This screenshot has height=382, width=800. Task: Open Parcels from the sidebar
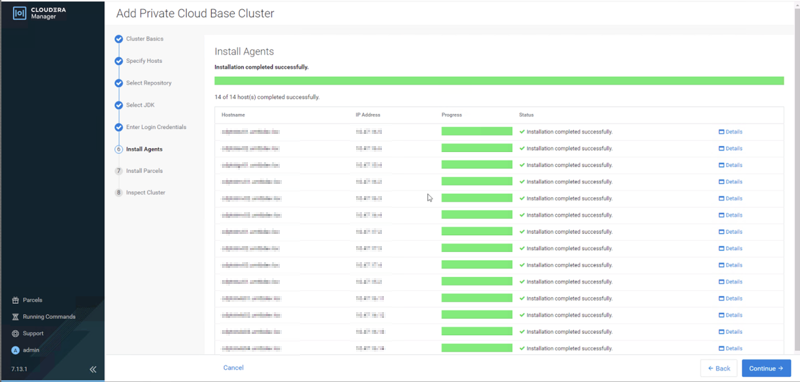pyautogui.click(x=27, y=300)
